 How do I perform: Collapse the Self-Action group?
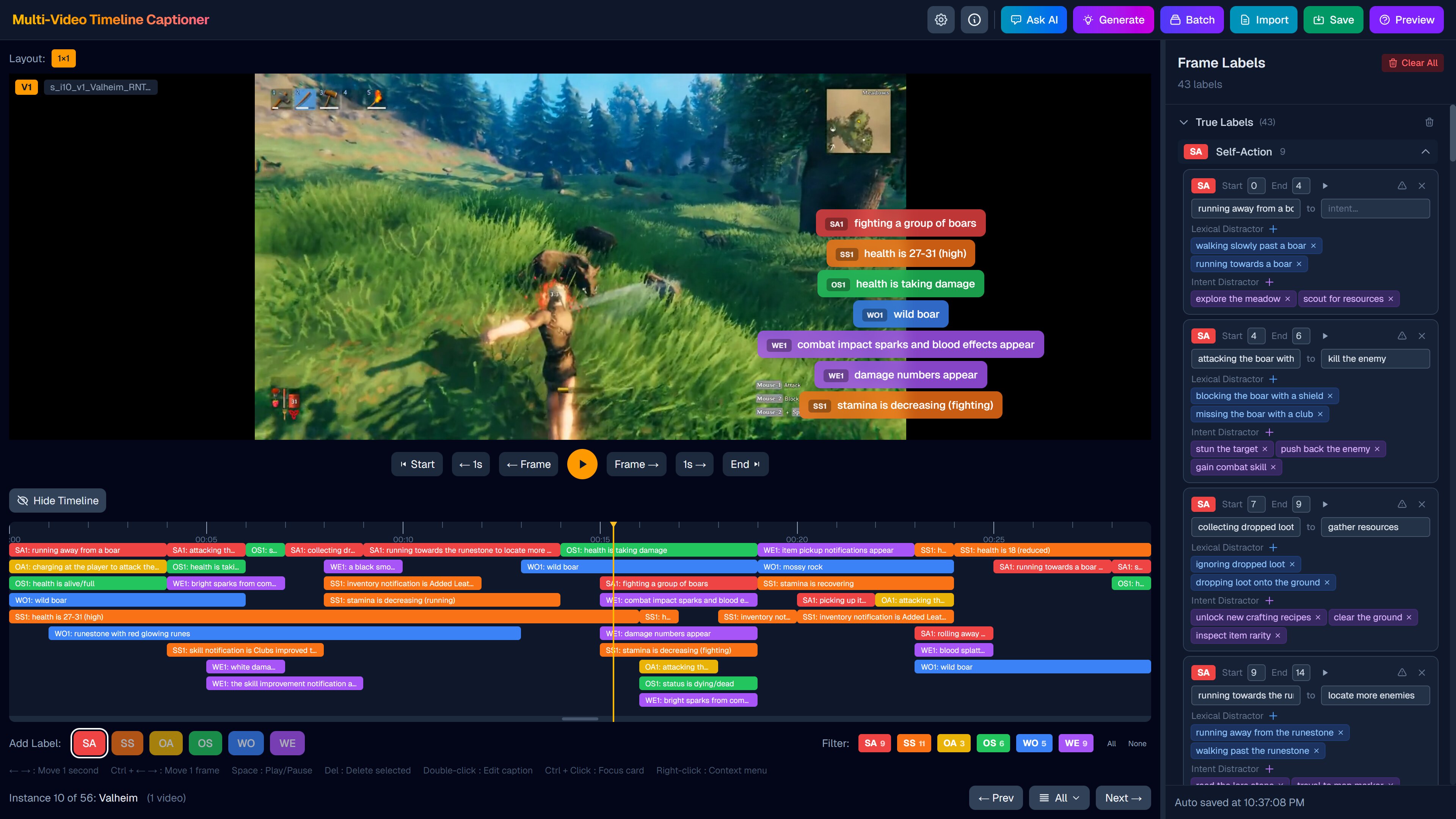pos(1425,152)
